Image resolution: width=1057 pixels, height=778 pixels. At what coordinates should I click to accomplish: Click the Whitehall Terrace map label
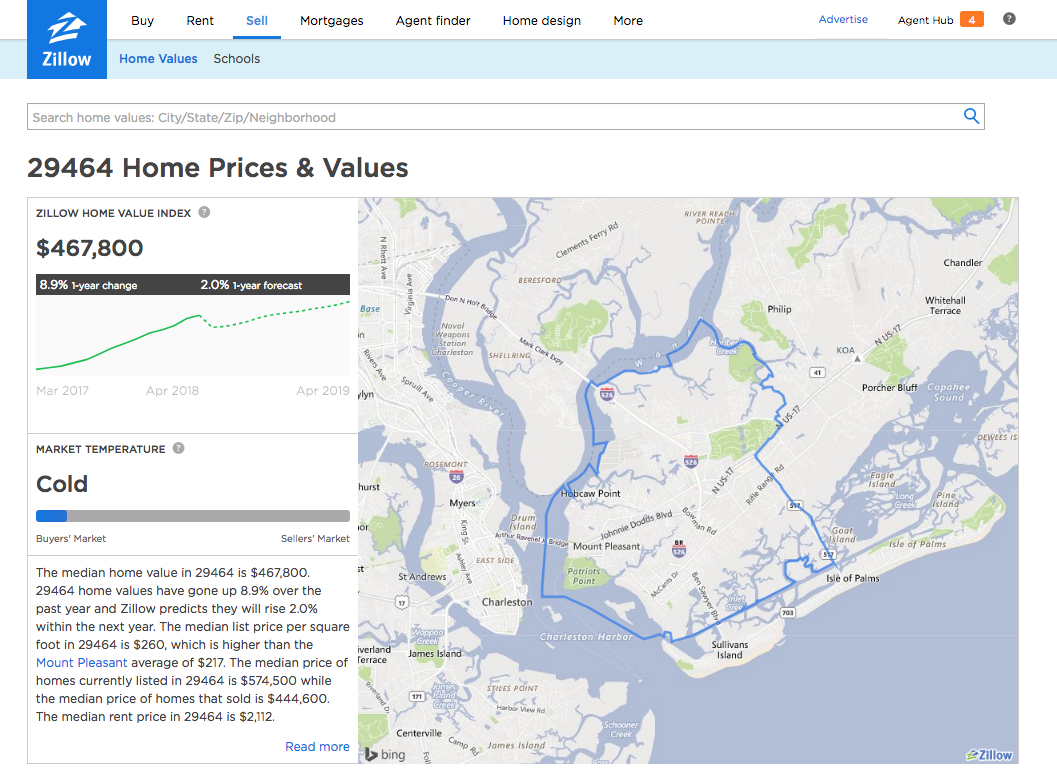click(x=945, y=305)
